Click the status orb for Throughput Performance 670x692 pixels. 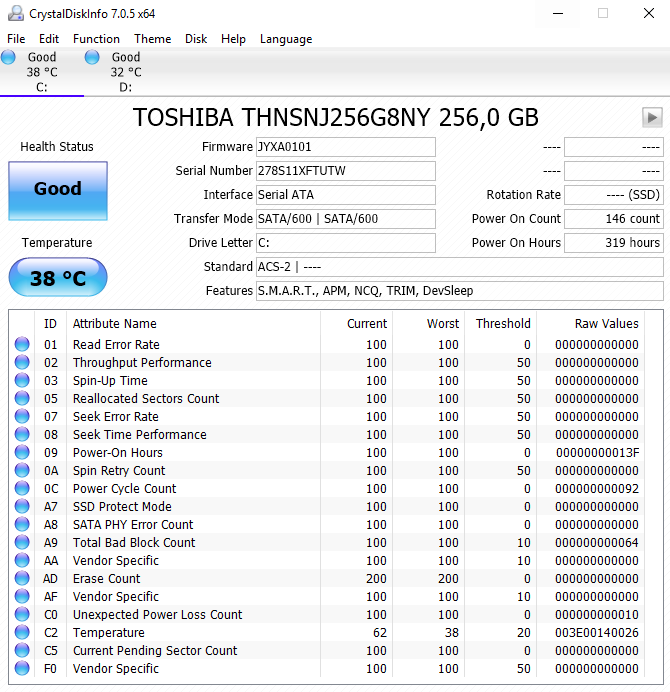coord(22,362)
